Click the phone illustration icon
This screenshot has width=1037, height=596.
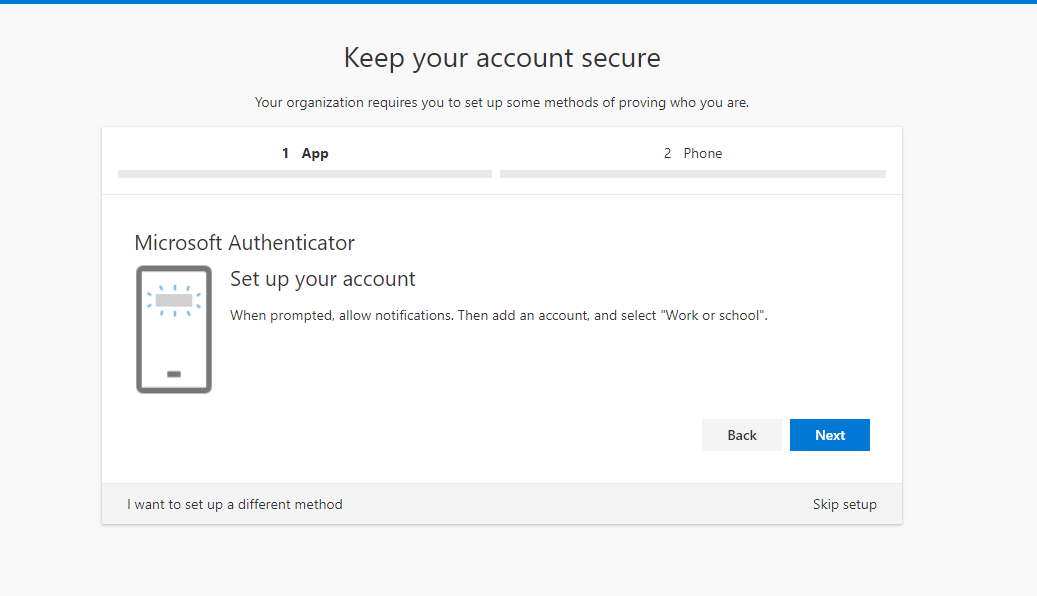coord(174,329)
